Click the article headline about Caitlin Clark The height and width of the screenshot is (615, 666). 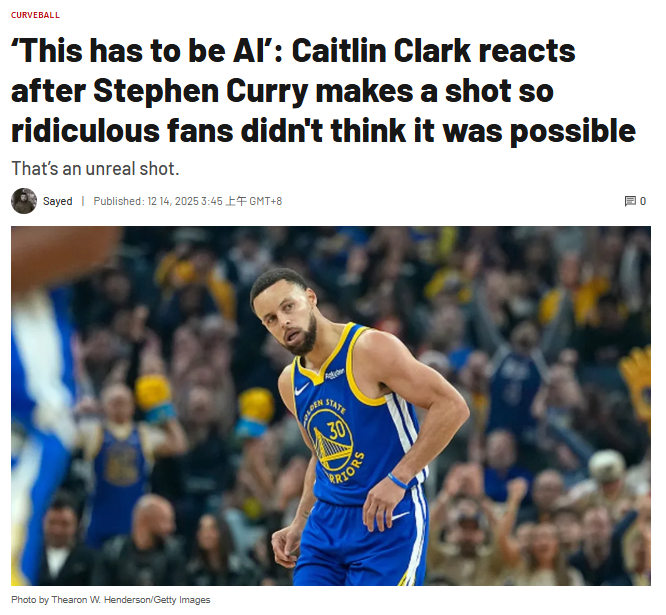coord(323,90)
